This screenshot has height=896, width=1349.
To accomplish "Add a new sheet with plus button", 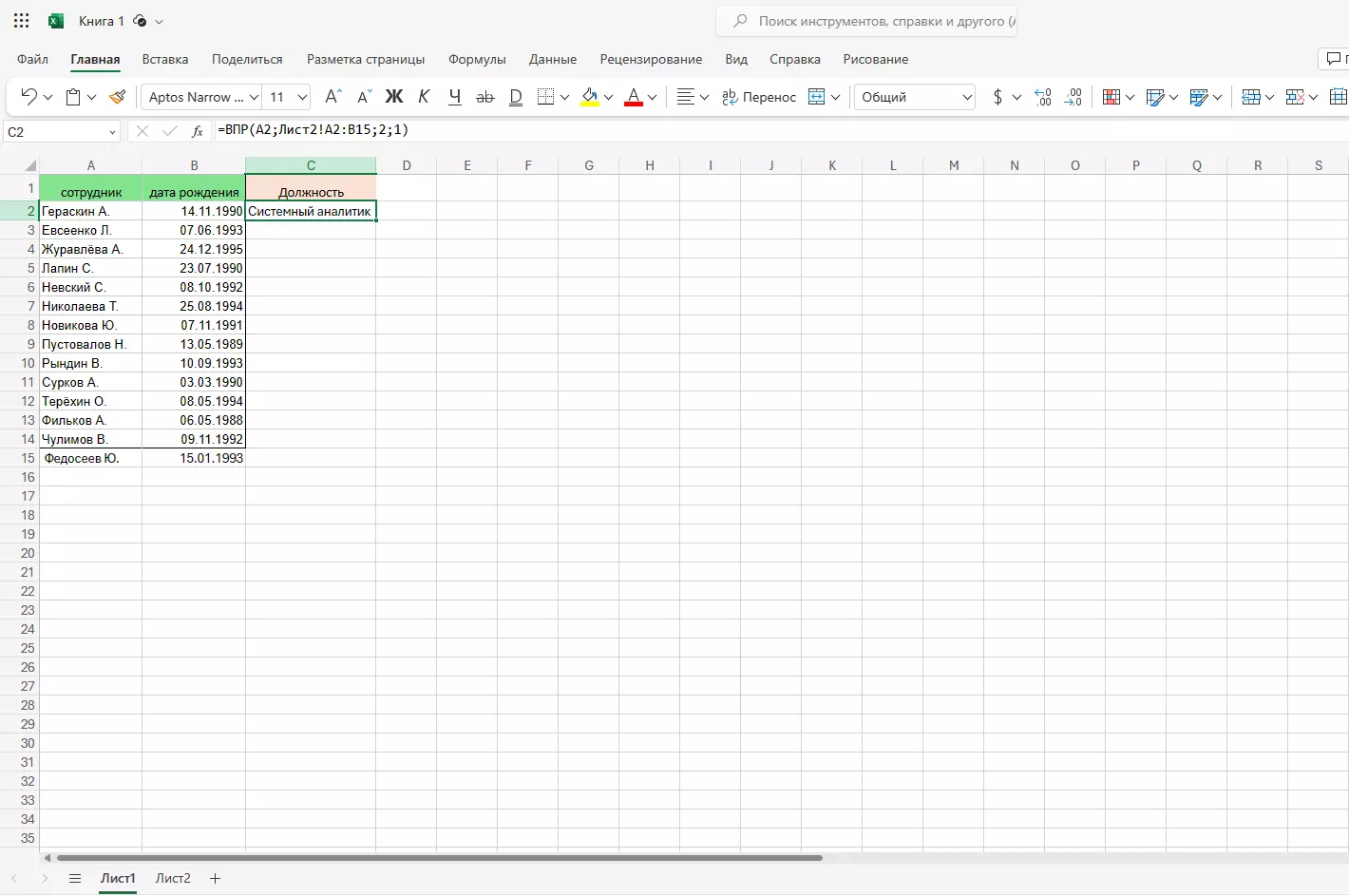I will pyautogui.click(x=215, y=878).
